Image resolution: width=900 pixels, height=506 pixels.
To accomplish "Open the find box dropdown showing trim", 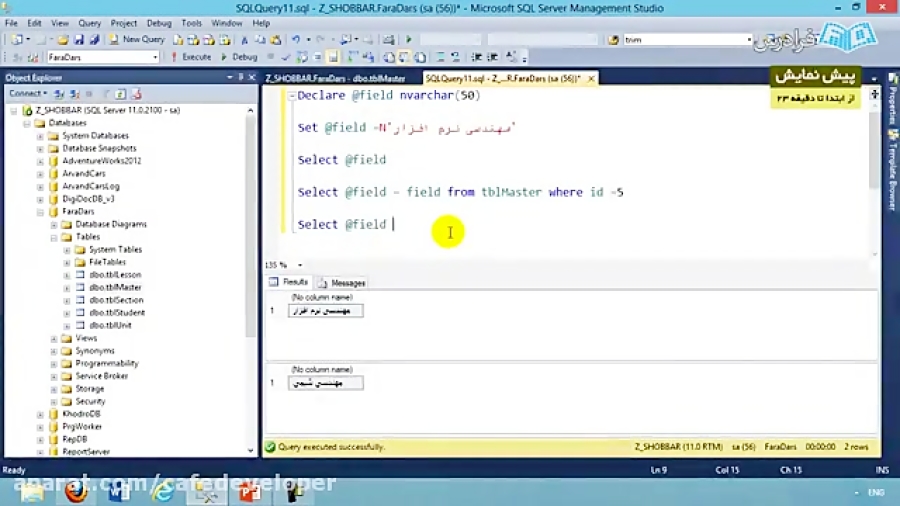I will click(748, 40).
